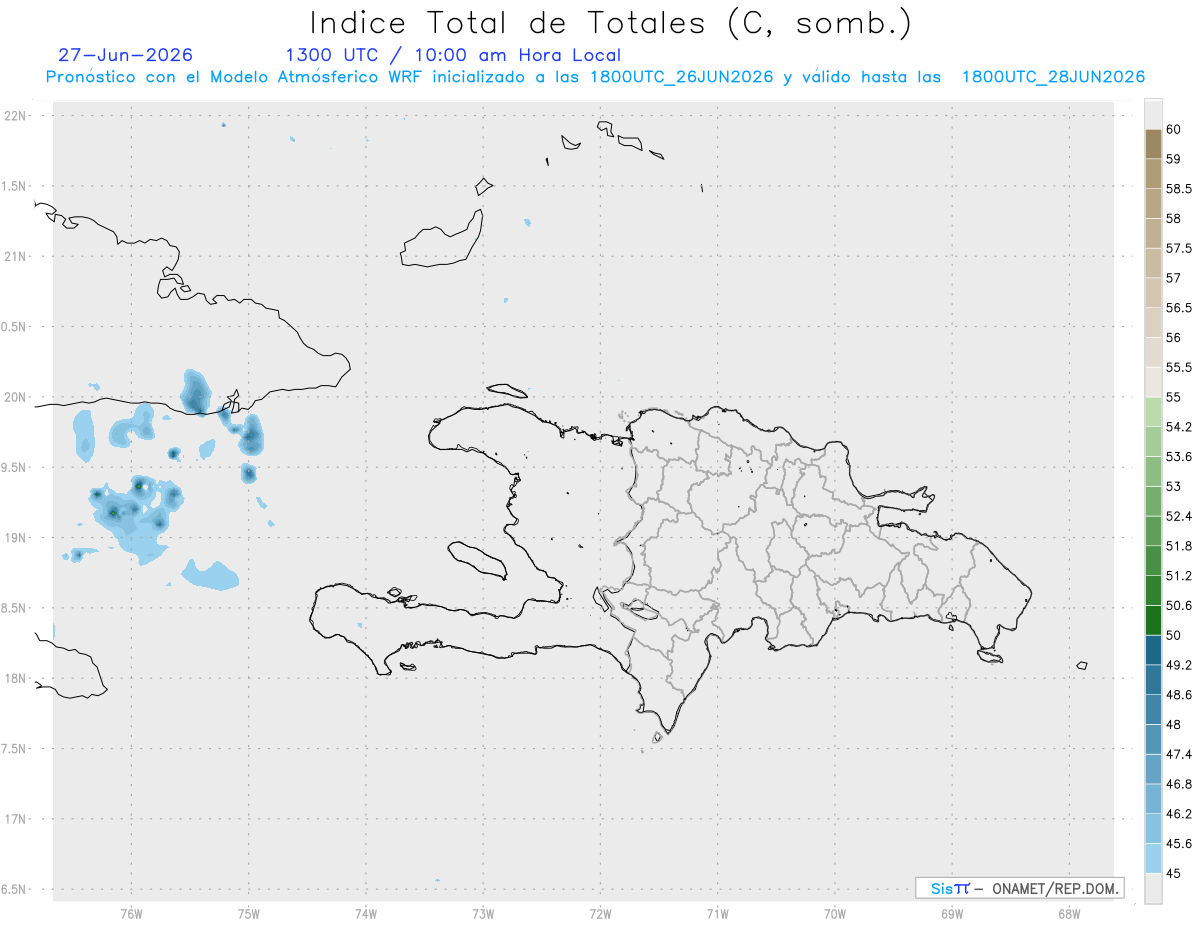Click the "46.8" colorbar label

point(1178,784)
